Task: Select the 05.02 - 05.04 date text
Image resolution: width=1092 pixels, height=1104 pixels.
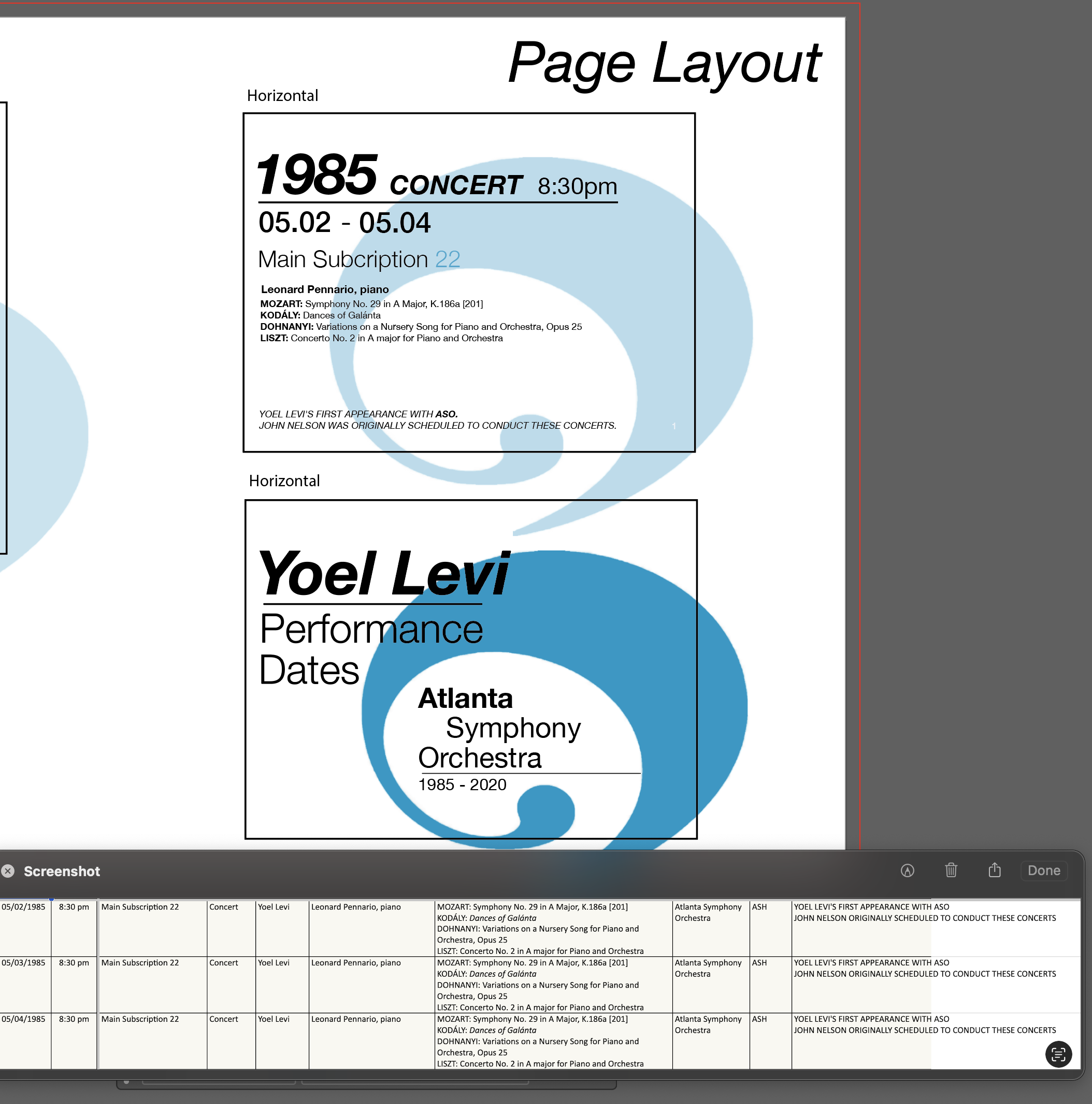Action: [344, 222]
